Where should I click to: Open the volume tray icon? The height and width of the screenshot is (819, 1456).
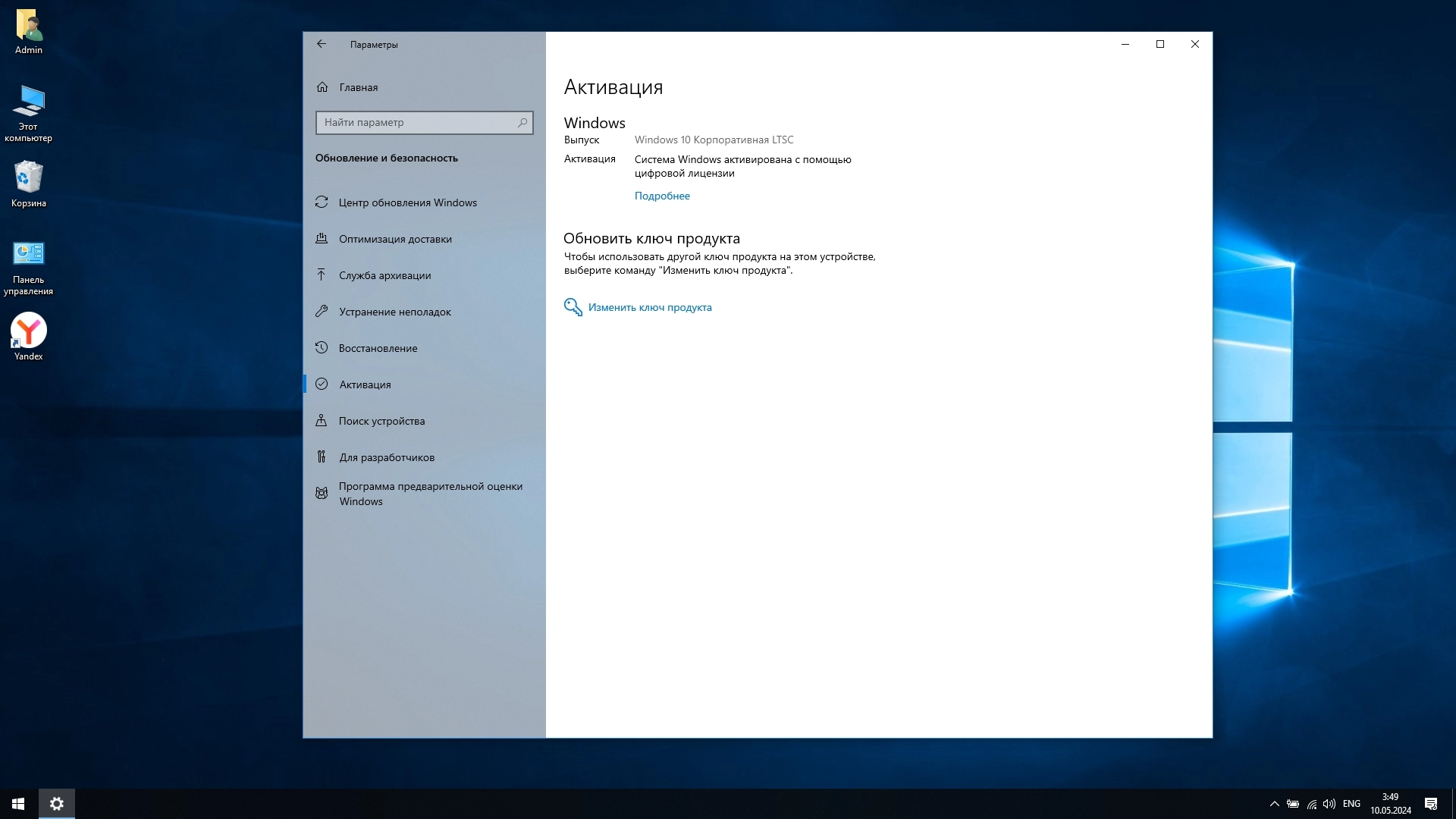click(1329, 804)
